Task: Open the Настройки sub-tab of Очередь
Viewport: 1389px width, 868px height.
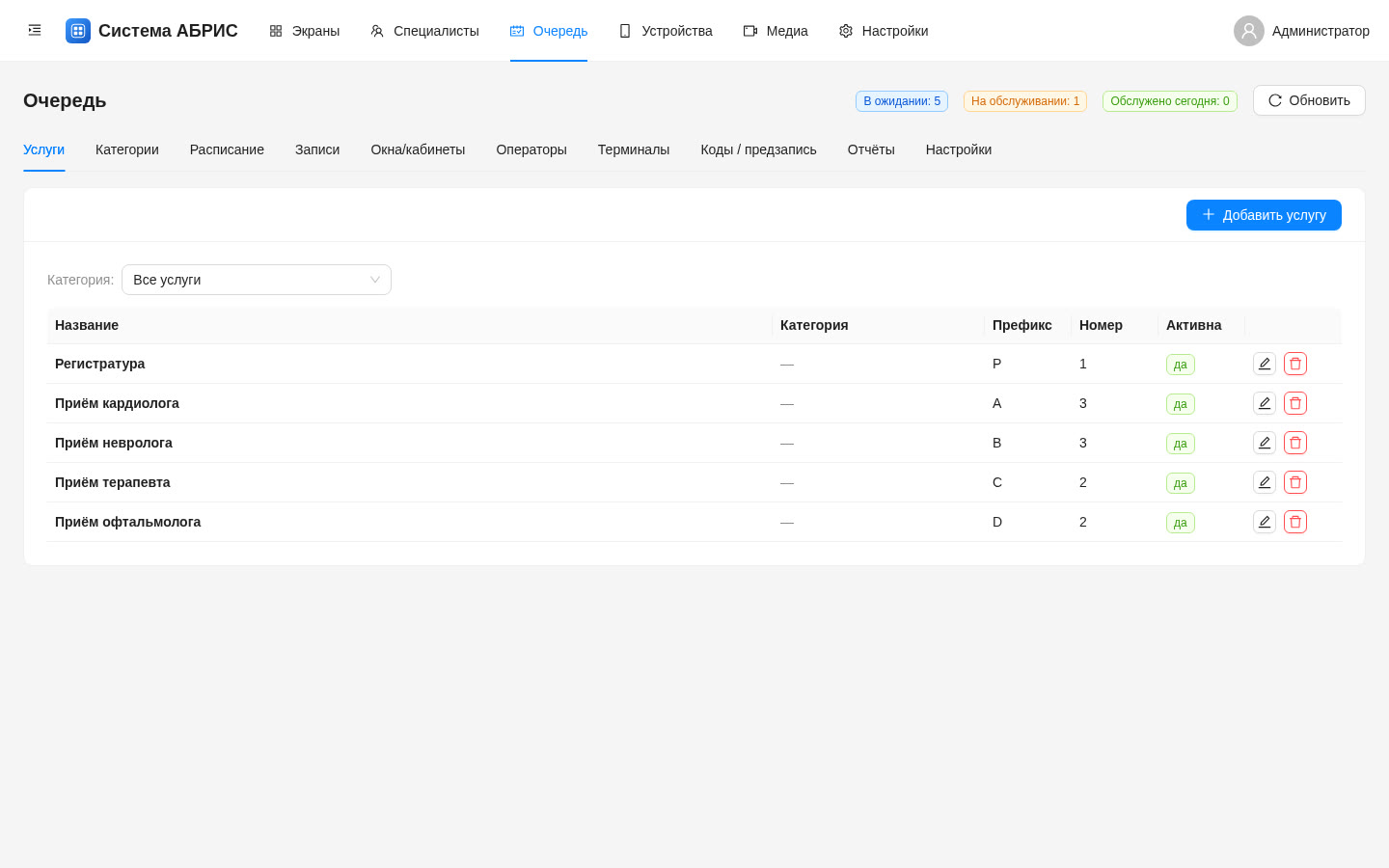Action: point(959,149)
